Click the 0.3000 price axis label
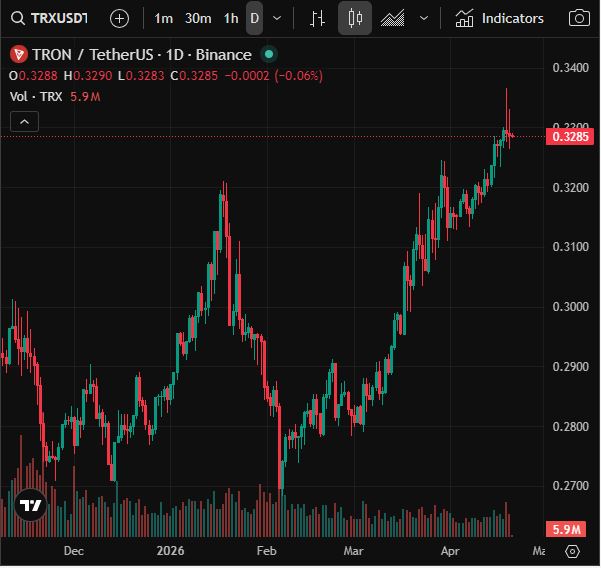The height and width of the screenshot is (568, 601). (x=570, y=307)
